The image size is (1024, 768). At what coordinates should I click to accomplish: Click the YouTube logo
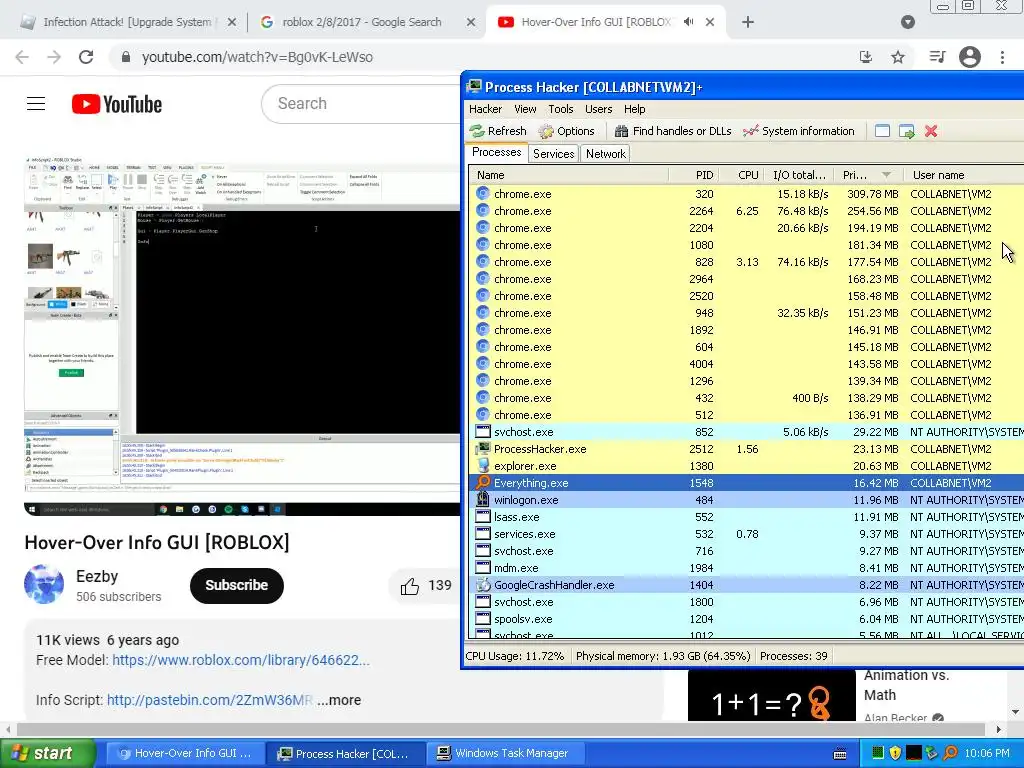(117, 104)
